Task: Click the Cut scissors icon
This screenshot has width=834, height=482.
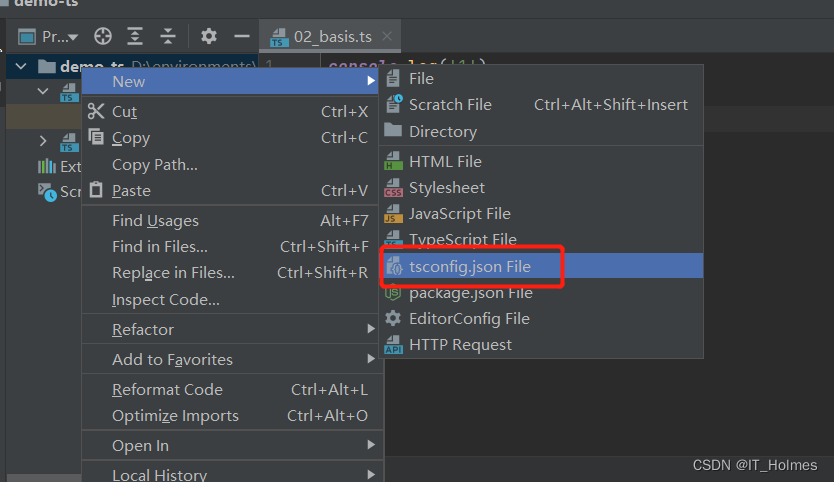Action: [96, 112]
